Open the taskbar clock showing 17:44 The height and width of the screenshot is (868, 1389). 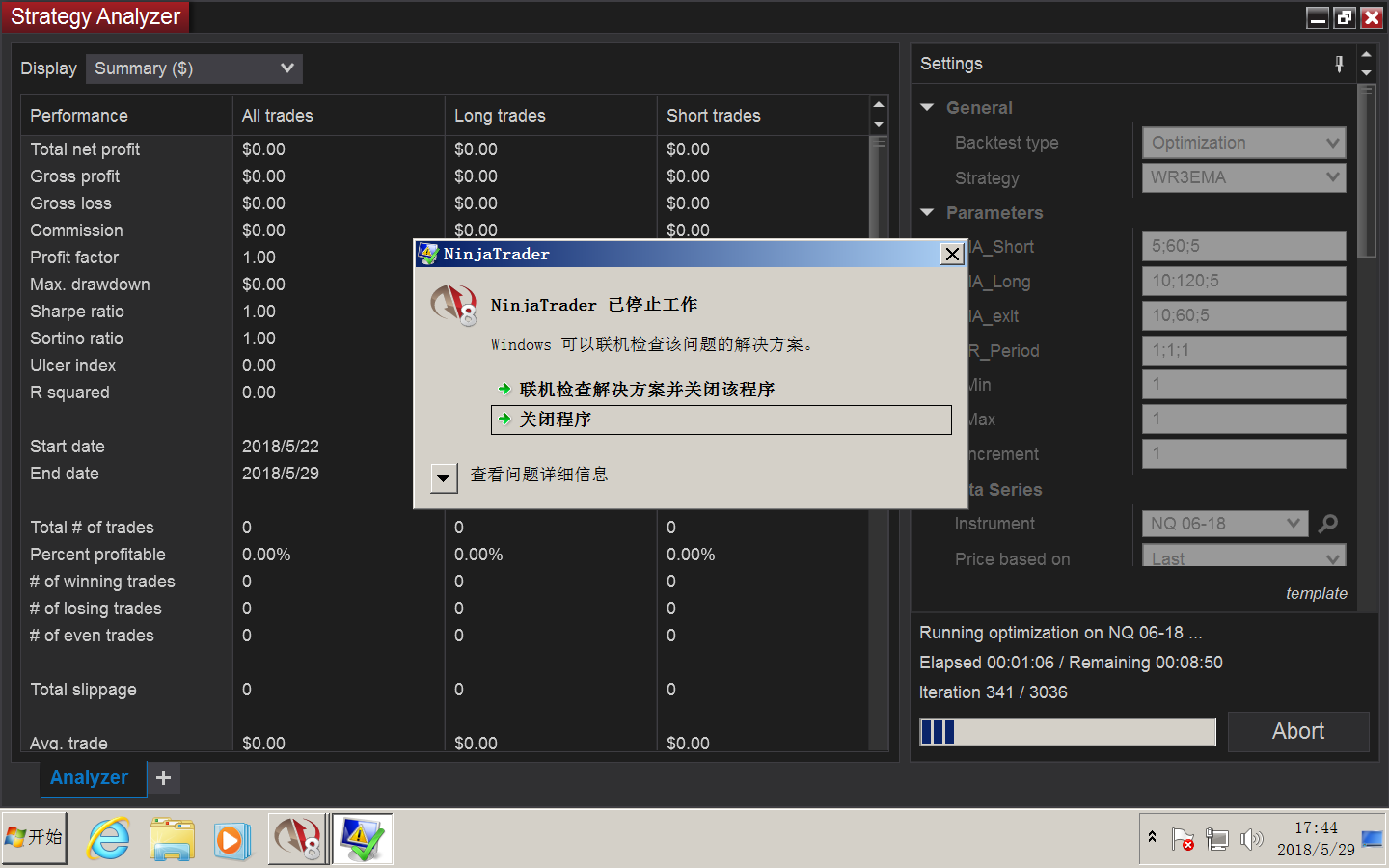point(1316,839)
